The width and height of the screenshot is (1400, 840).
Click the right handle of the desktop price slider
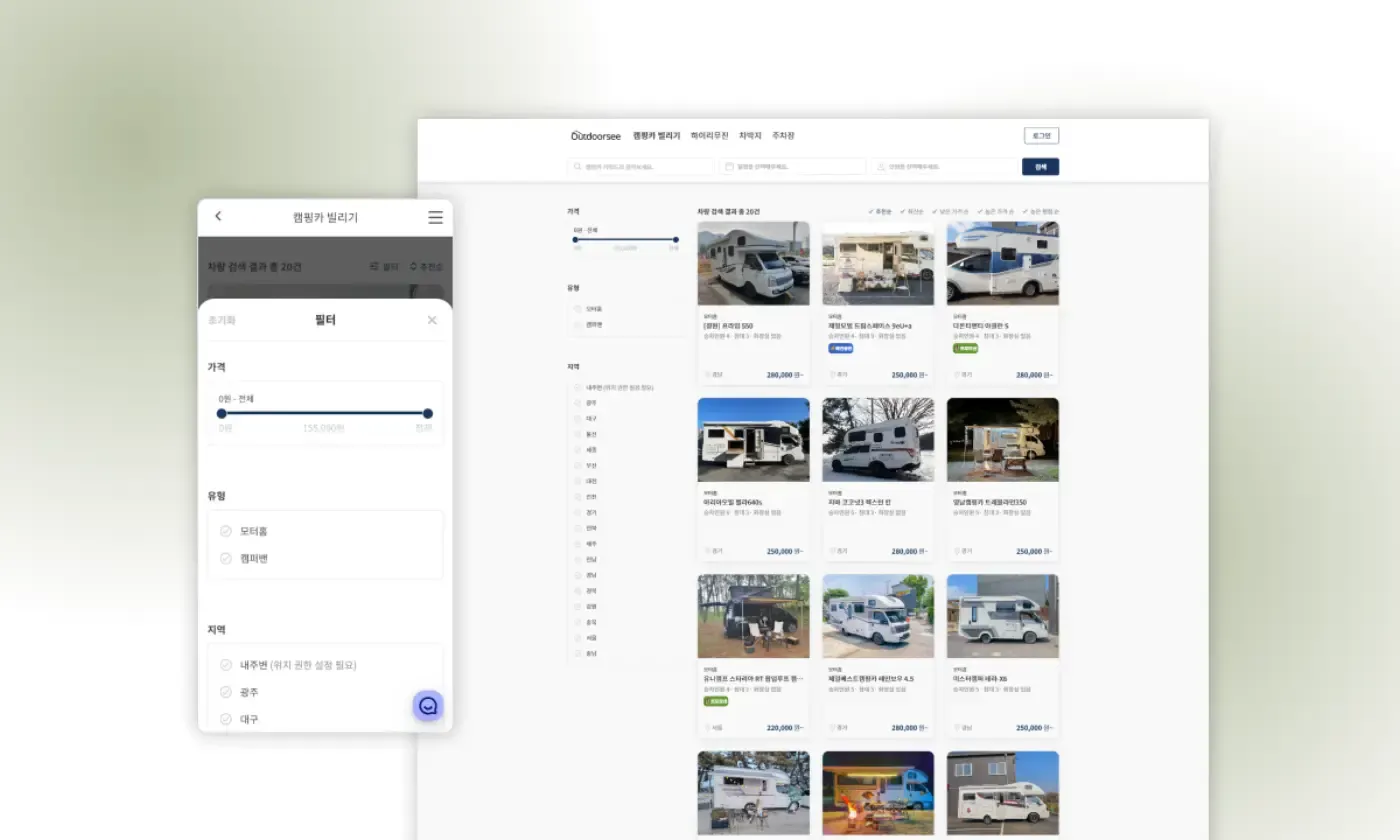coord(676,240)
